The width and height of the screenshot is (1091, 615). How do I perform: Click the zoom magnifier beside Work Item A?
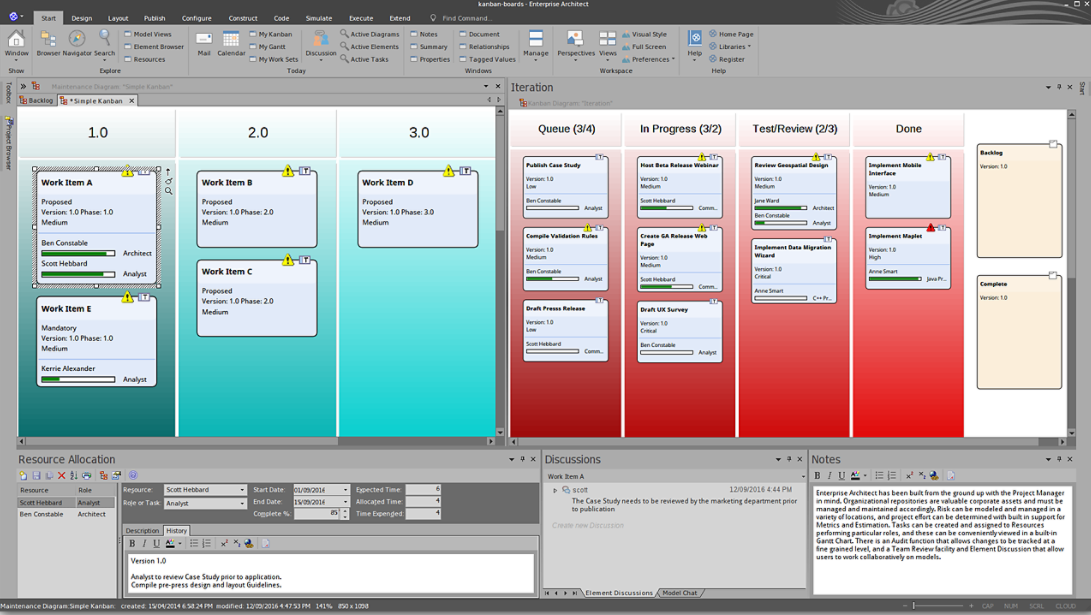coord(168,191)
